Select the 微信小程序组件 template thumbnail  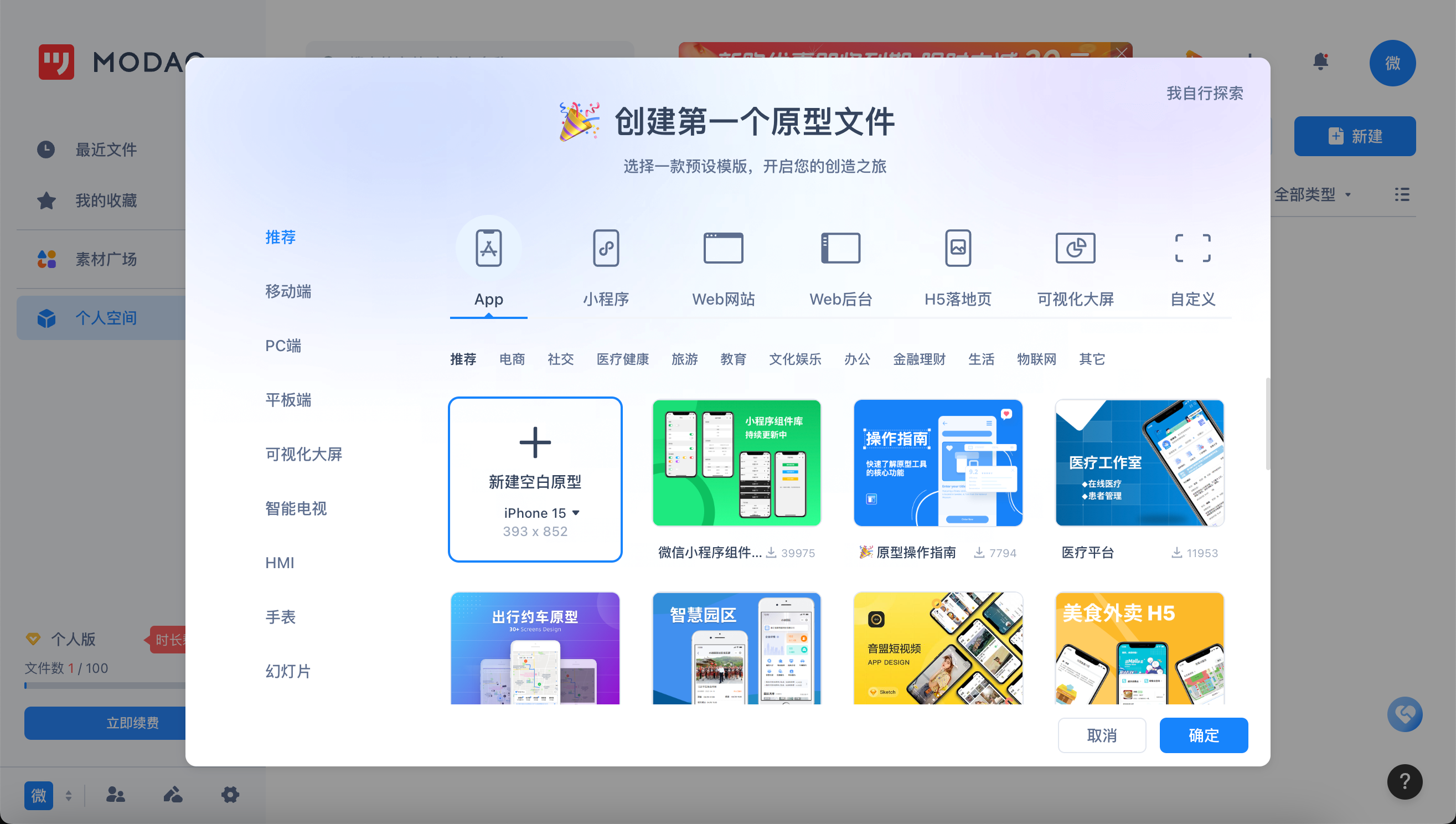coord(736,463)
